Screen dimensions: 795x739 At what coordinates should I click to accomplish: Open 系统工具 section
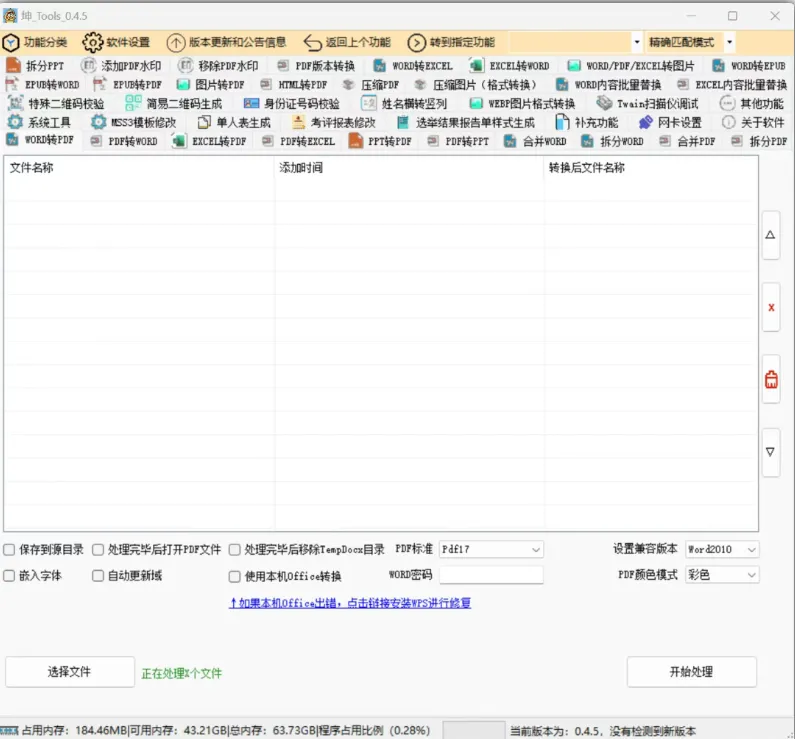pyautogui.click(x=39, y=122)
